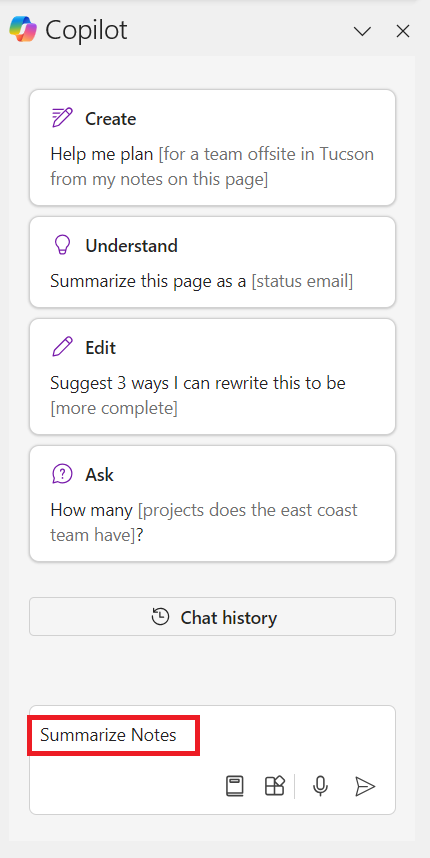Choose the Understand prompt card

click(x=212, y=262)
